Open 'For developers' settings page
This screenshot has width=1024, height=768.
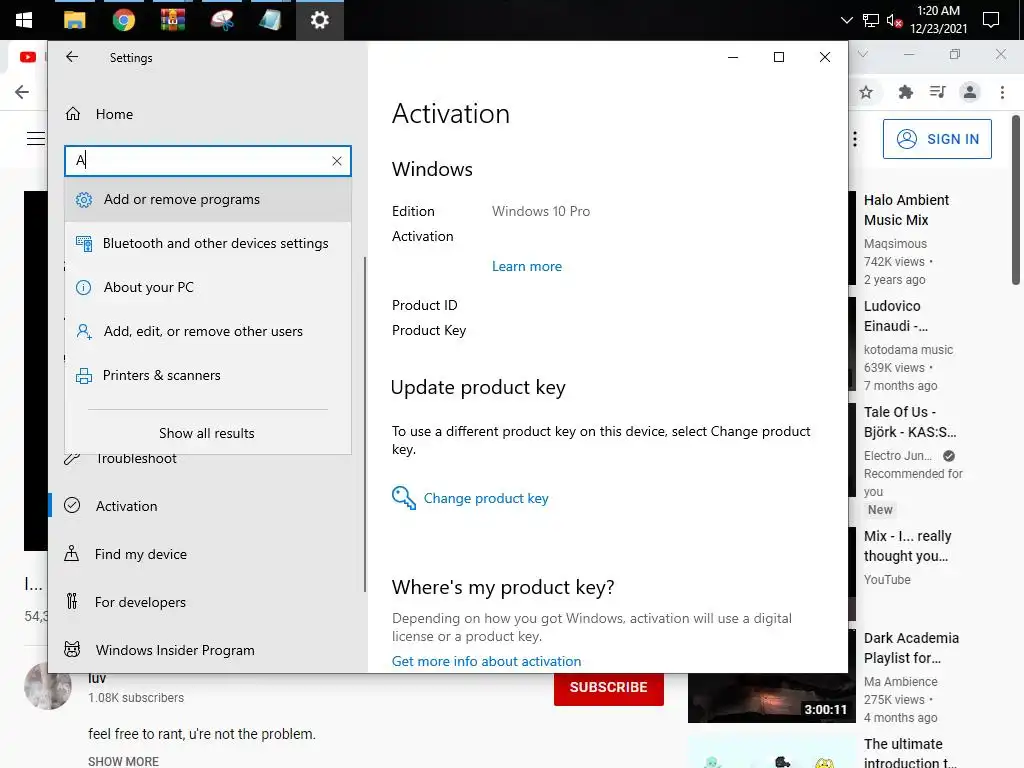pyautogui.click(x=208, y=602)
